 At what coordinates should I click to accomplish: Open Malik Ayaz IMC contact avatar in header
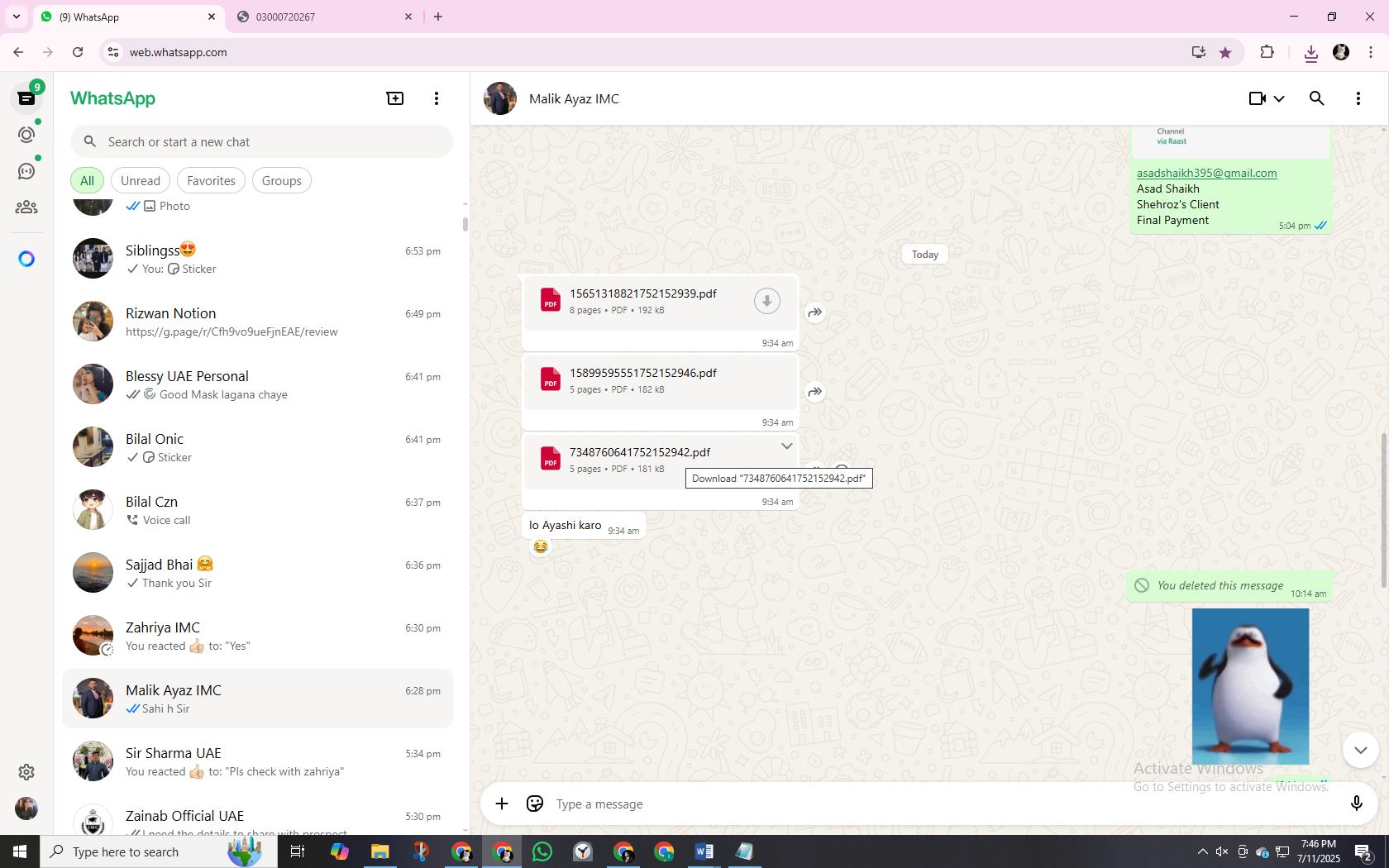(x=500, y=98)
